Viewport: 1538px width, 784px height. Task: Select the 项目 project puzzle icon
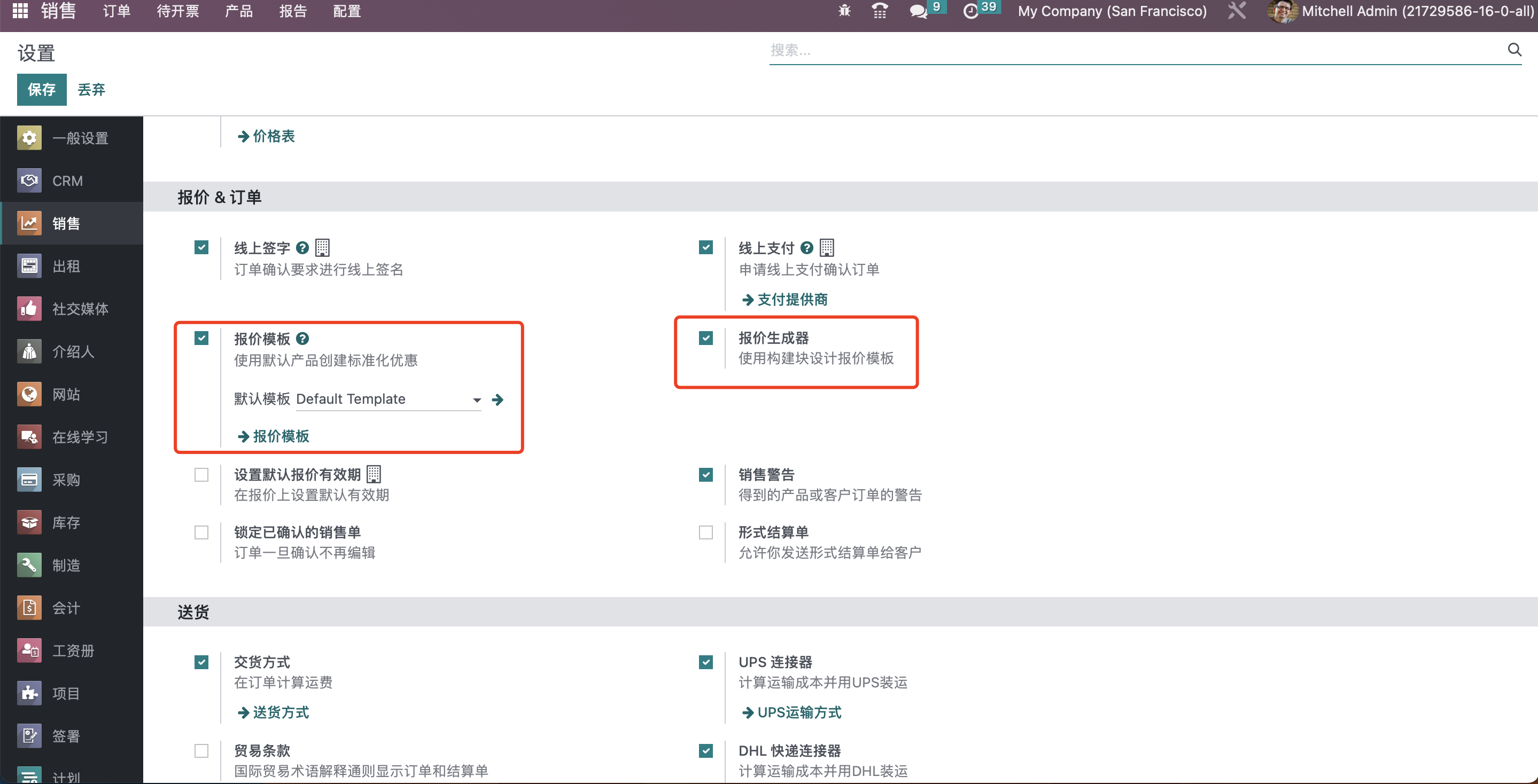29,693
